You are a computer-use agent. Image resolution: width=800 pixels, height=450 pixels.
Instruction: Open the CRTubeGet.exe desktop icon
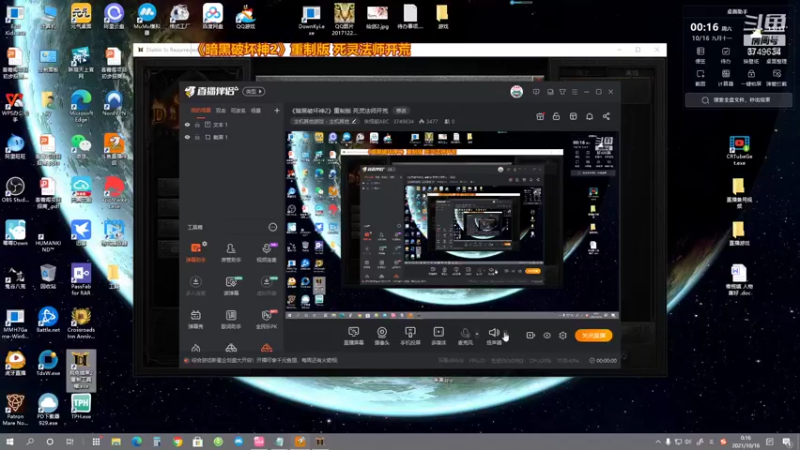tap(739, 150)
